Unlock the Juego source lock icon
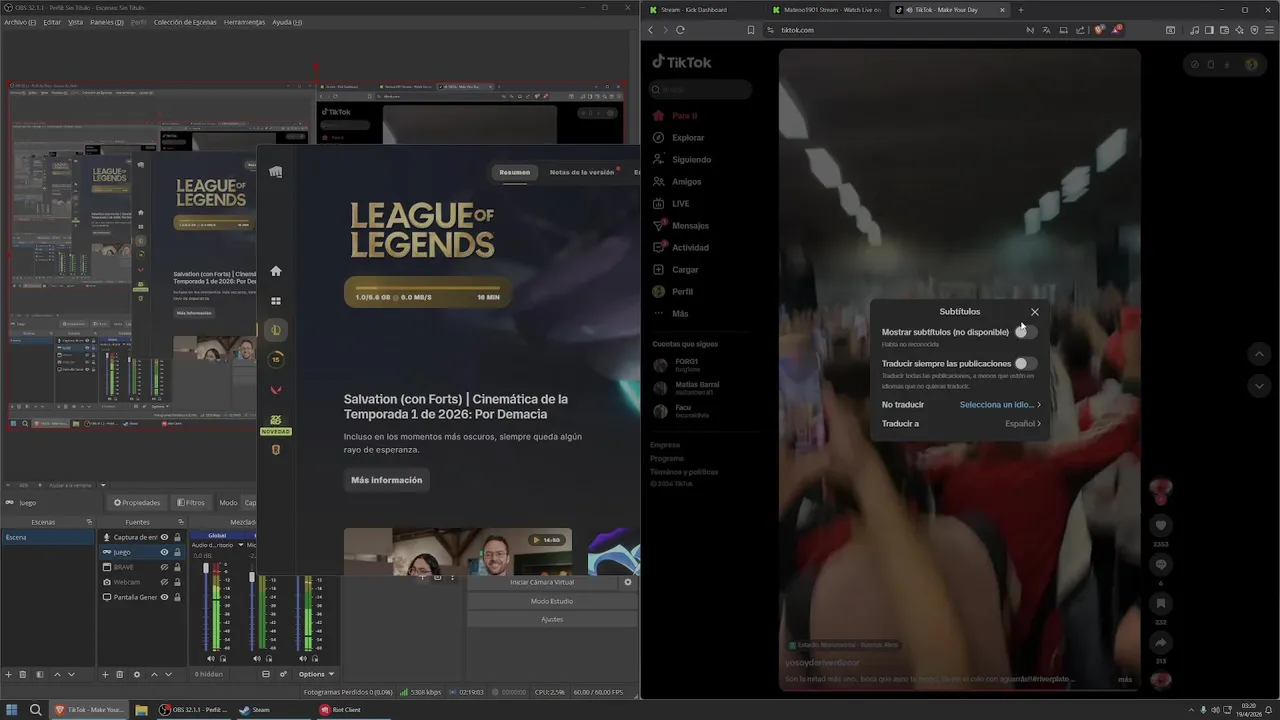Image resolution: width=1280 pixels, height=720 pixels. coord(177,552)
